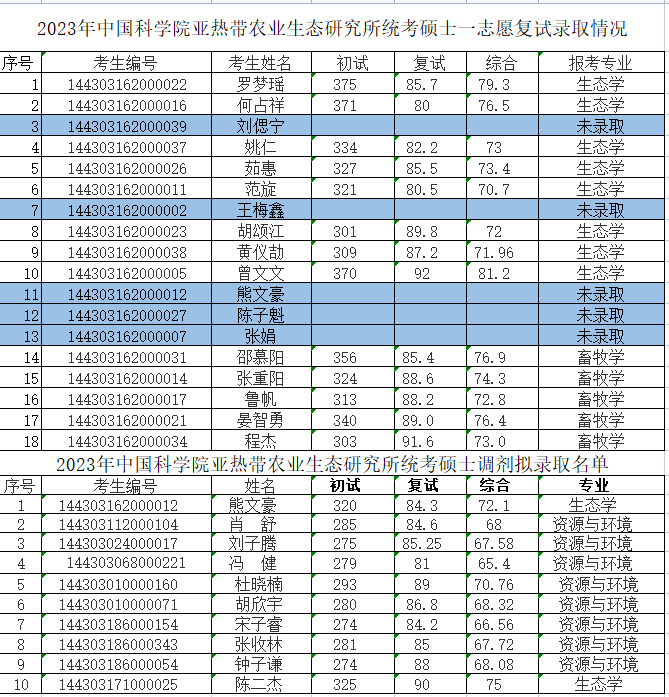Select the 复试 value 88.2 for 鲁帆
Image resolution: width=669 pixels, height=697 pixels.
coord(418,400)
